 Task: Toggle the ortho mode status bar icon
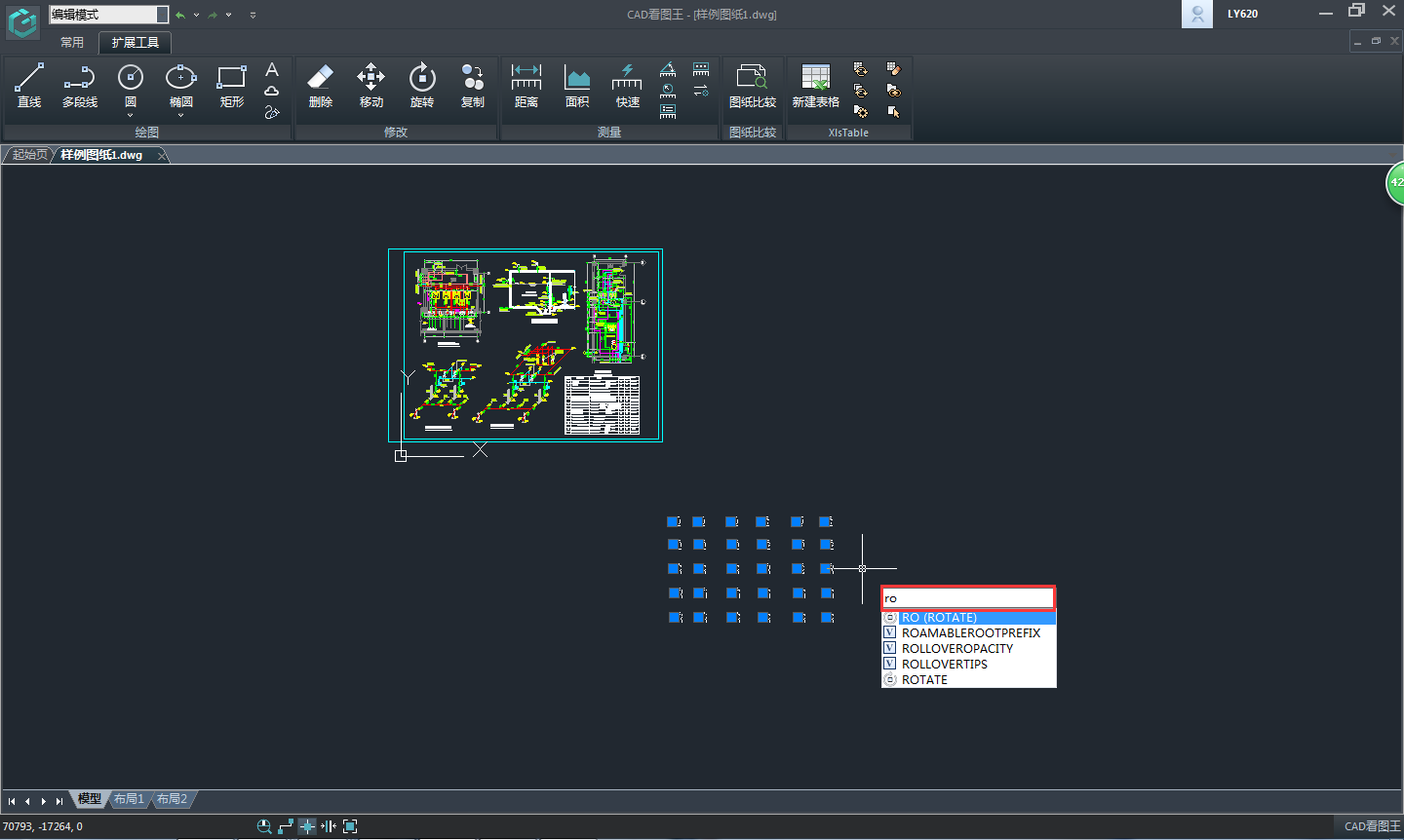coord(286,826)
